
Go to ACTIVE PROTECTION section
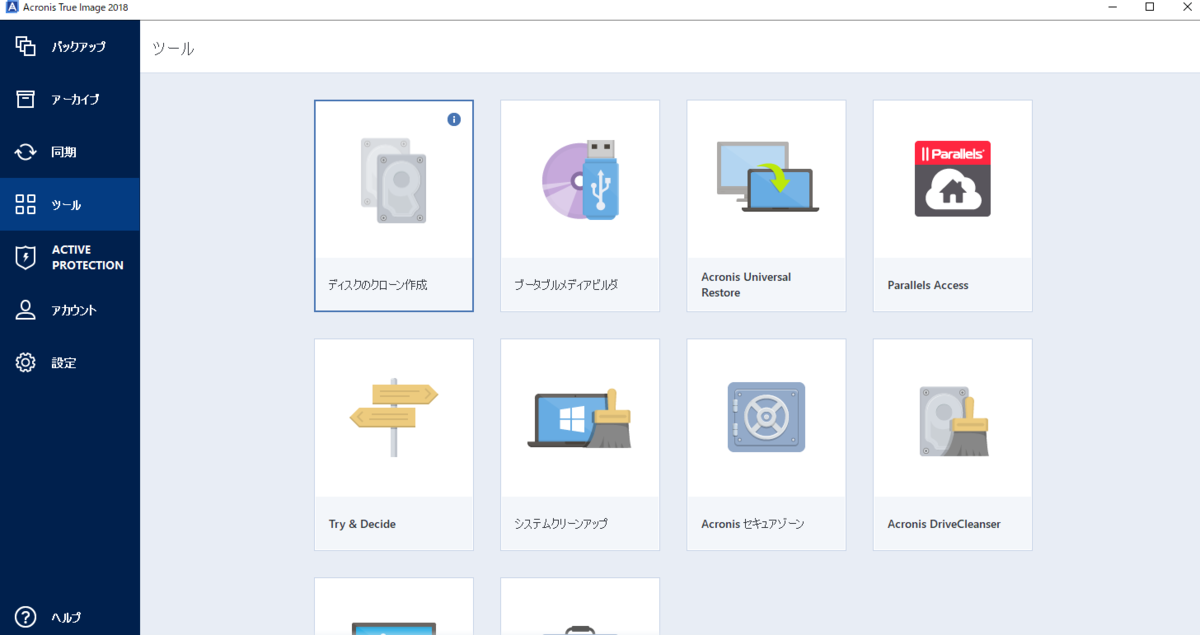click(x=88, y=258)
